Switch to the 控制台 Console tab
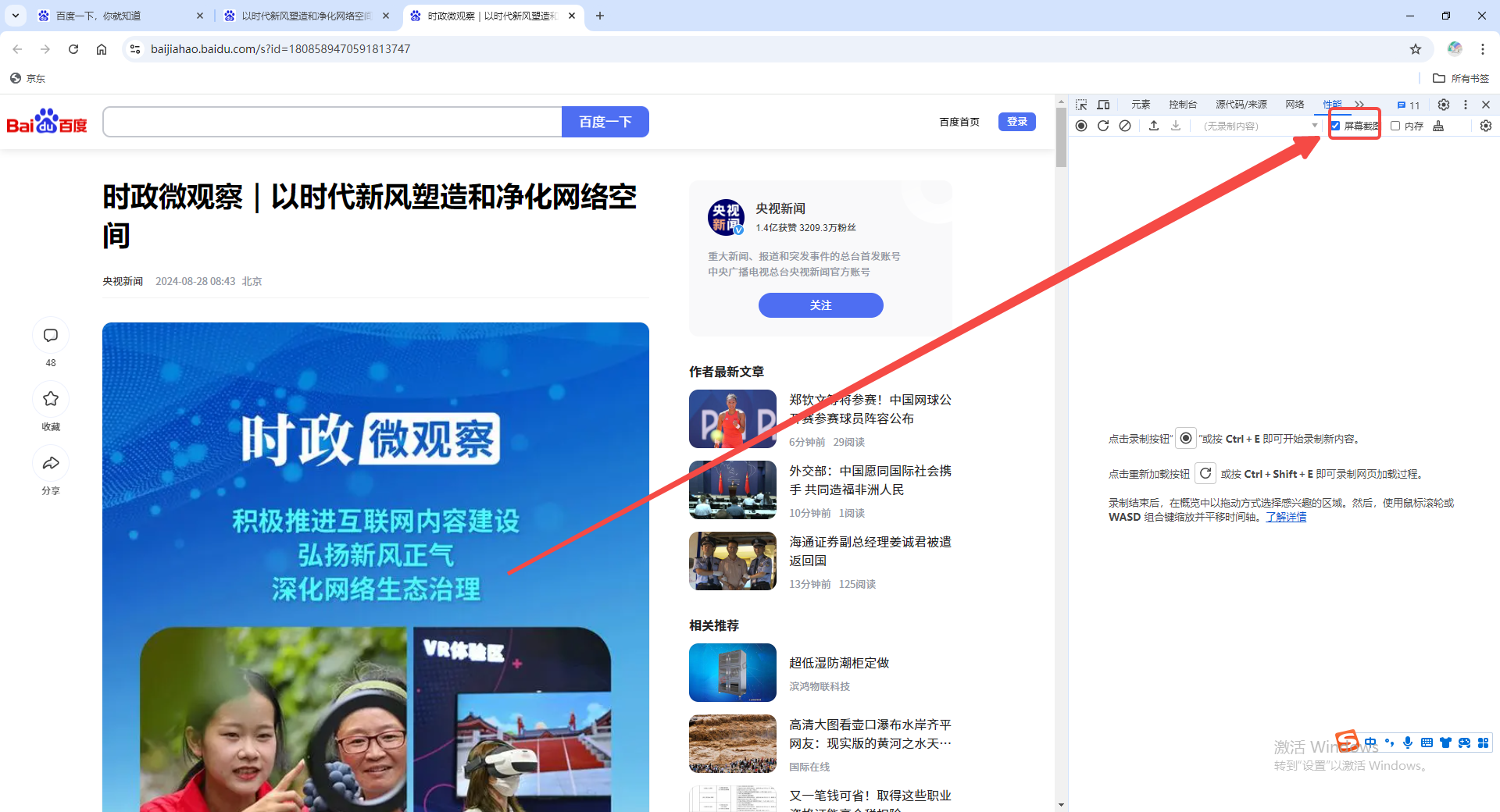 (x=1183, y=105)
